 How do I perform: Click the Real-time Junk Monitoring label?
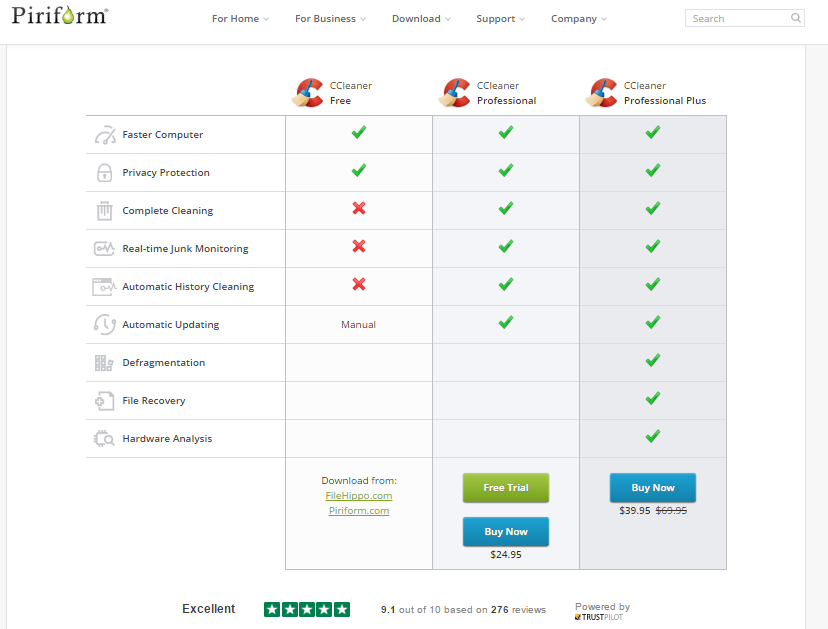(185, 249)
